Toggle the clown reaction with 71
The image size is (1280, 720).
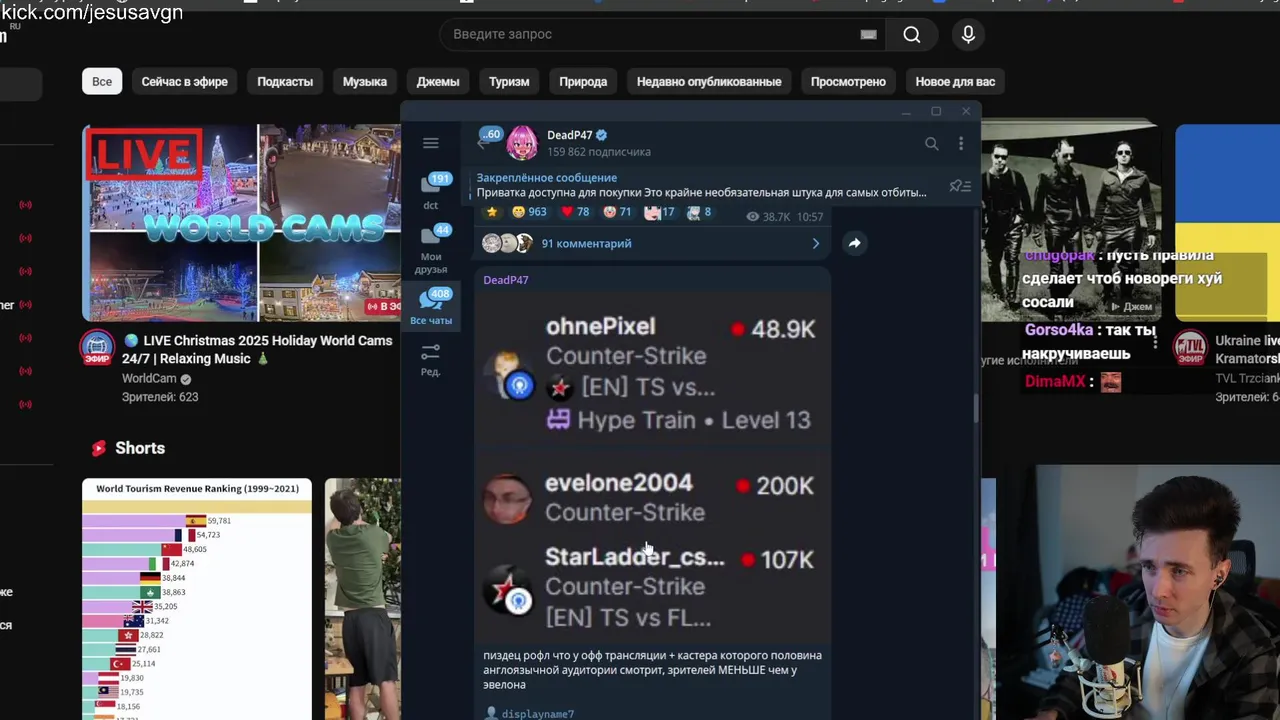click(617, 212)
